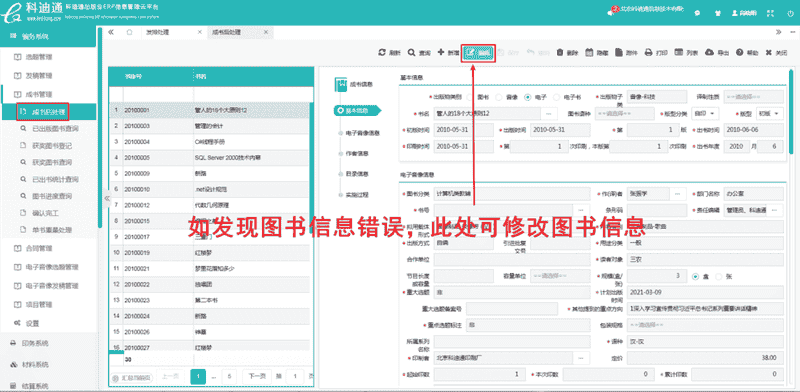This screenshot has width=800, height=392.
Task: Click the home icon in tab bar
Action: (129, 32)
